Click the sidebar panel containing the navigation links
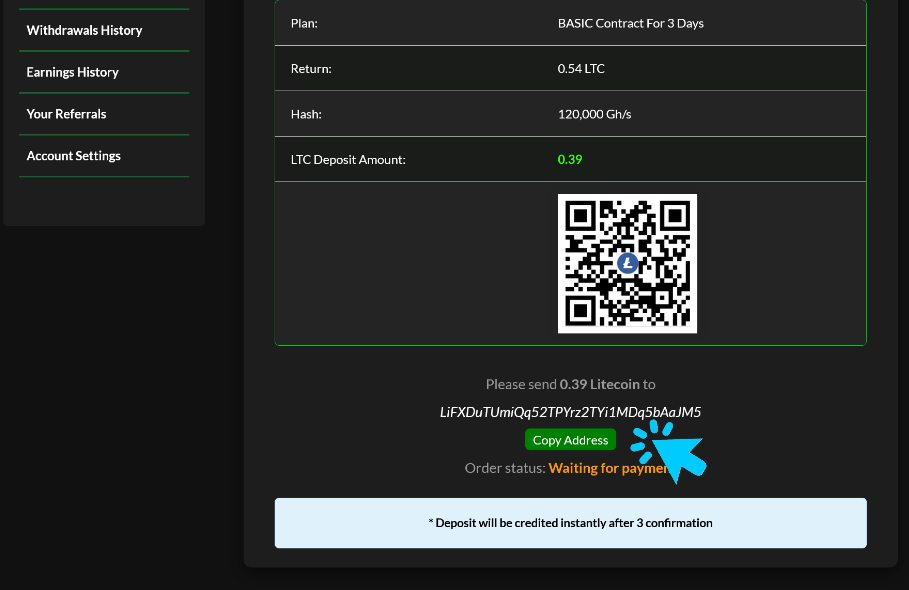The width and height of the screenshot is (909, 590). pos(104,110)
